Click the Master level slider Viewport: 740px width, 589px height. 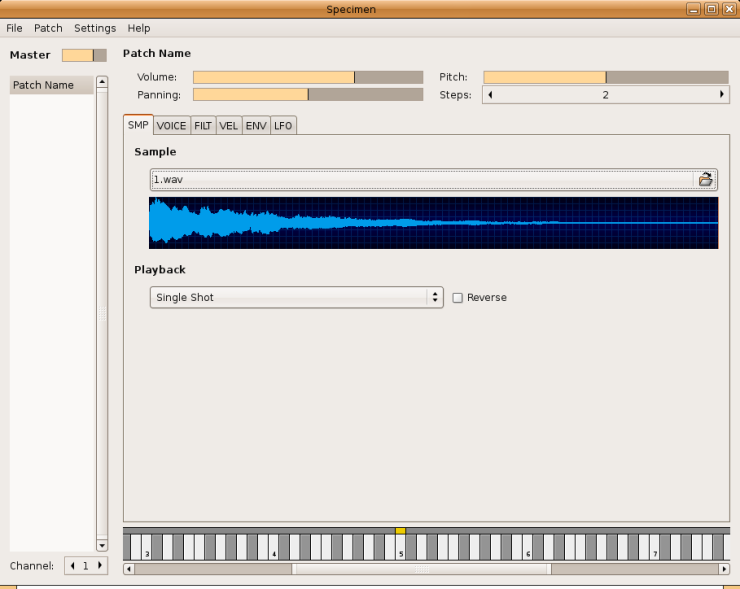[x=84, y=55]
